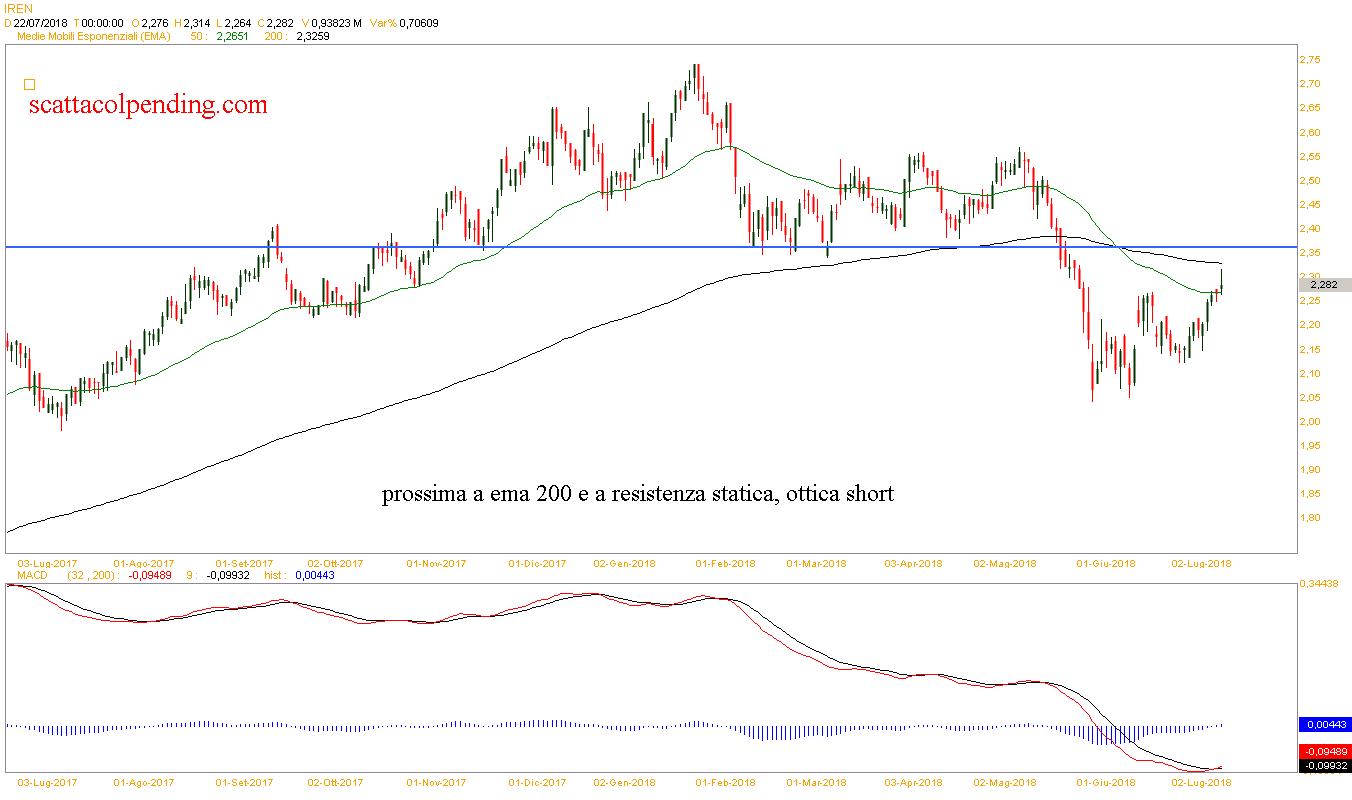
Task: Click the MACD indicator name label
Action: tap(31, 575)
